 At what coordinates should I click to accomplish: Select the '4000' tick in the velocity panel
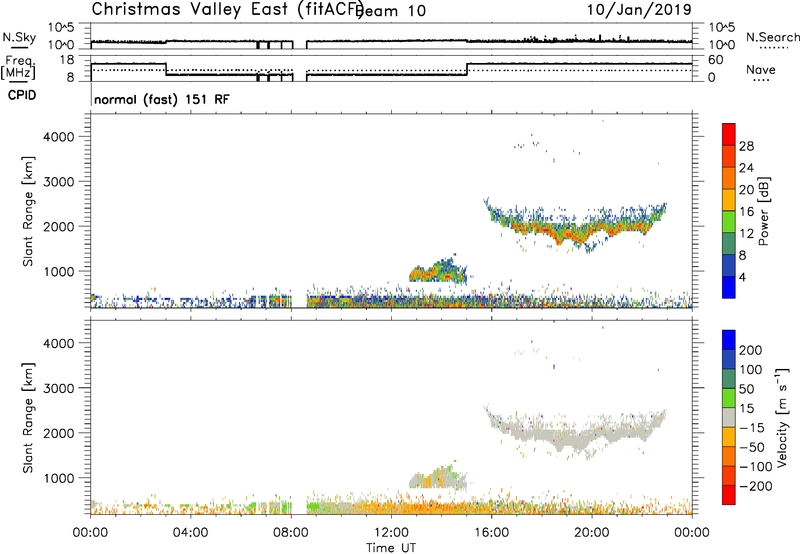[59, 343]
